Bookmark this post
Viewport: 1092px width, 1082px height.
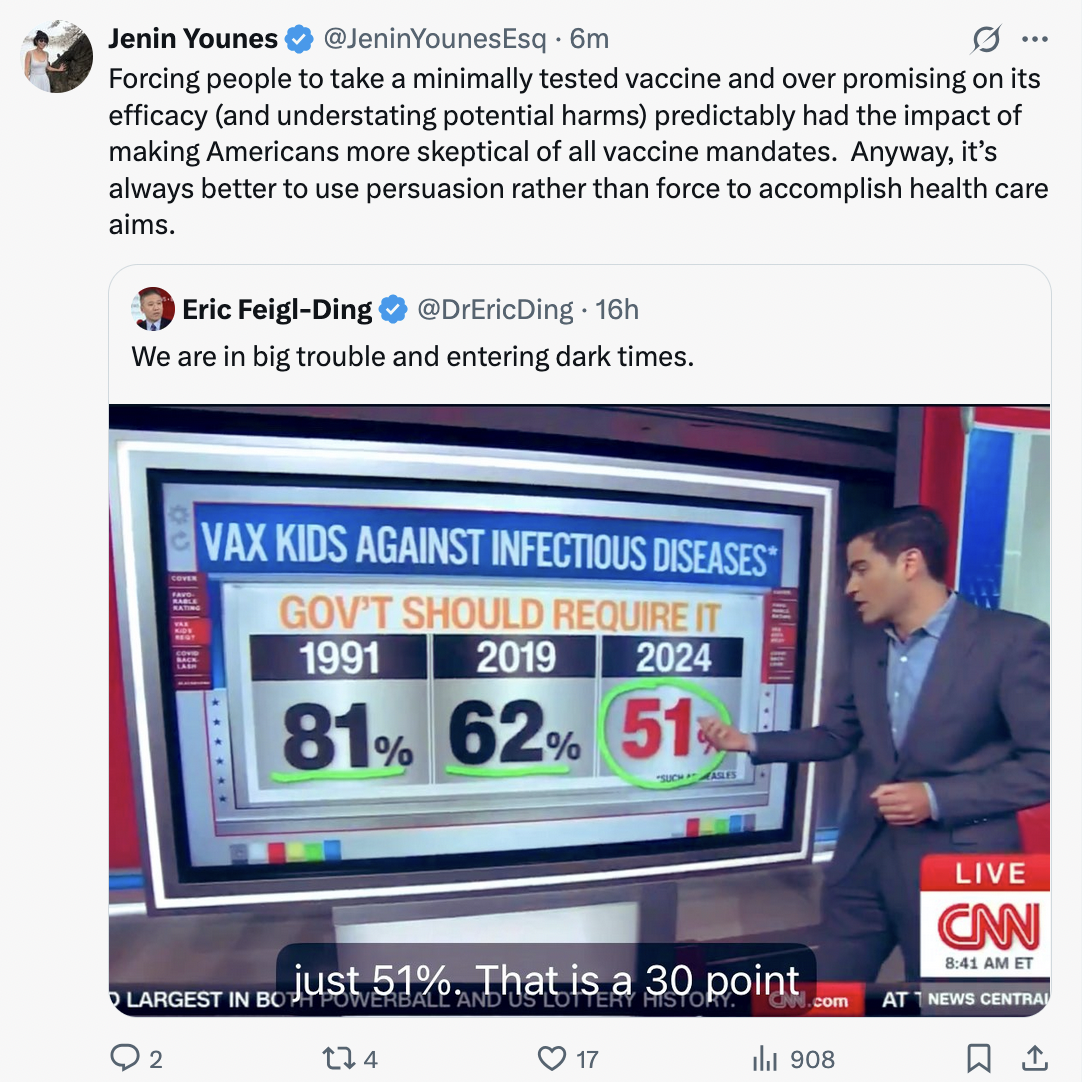(x=980, y=1057)
